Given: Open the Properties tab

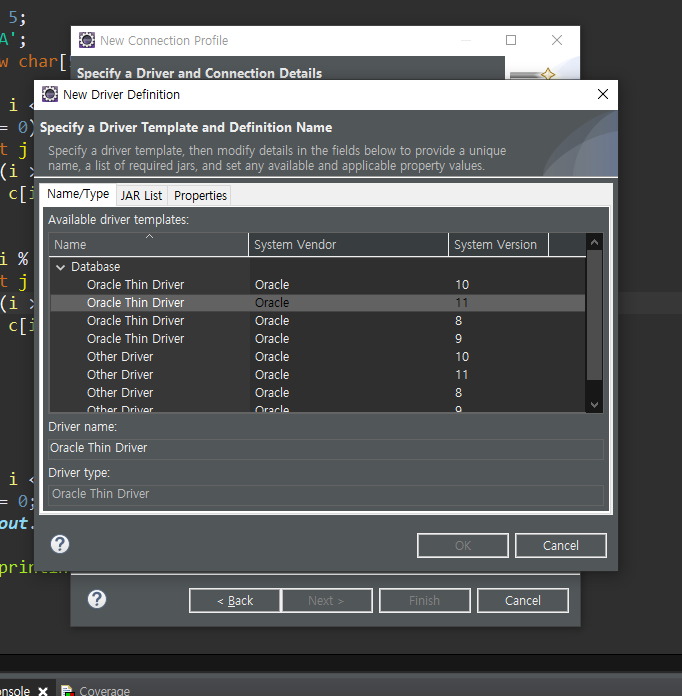Looking at the screenshot, I should pos(200,196).
